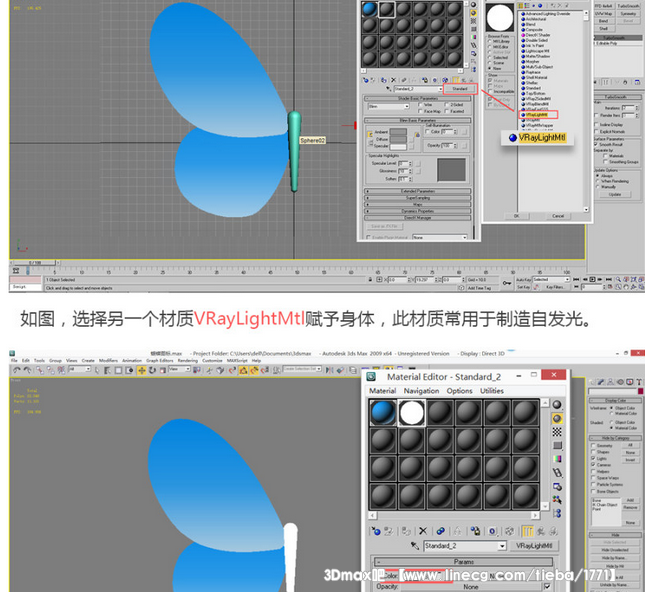This screenshot has width=645, height=592.
Task: Click Material ID Channel icon in lower editor
Action: coord(492,531)
